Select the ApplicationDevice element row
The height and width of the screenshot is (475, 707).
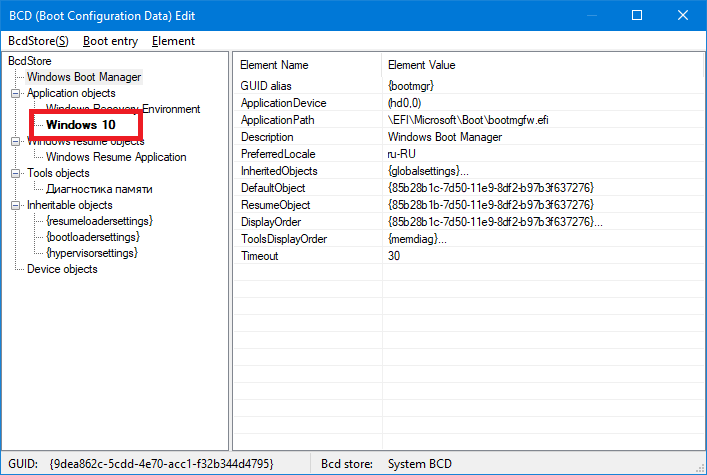469,103
